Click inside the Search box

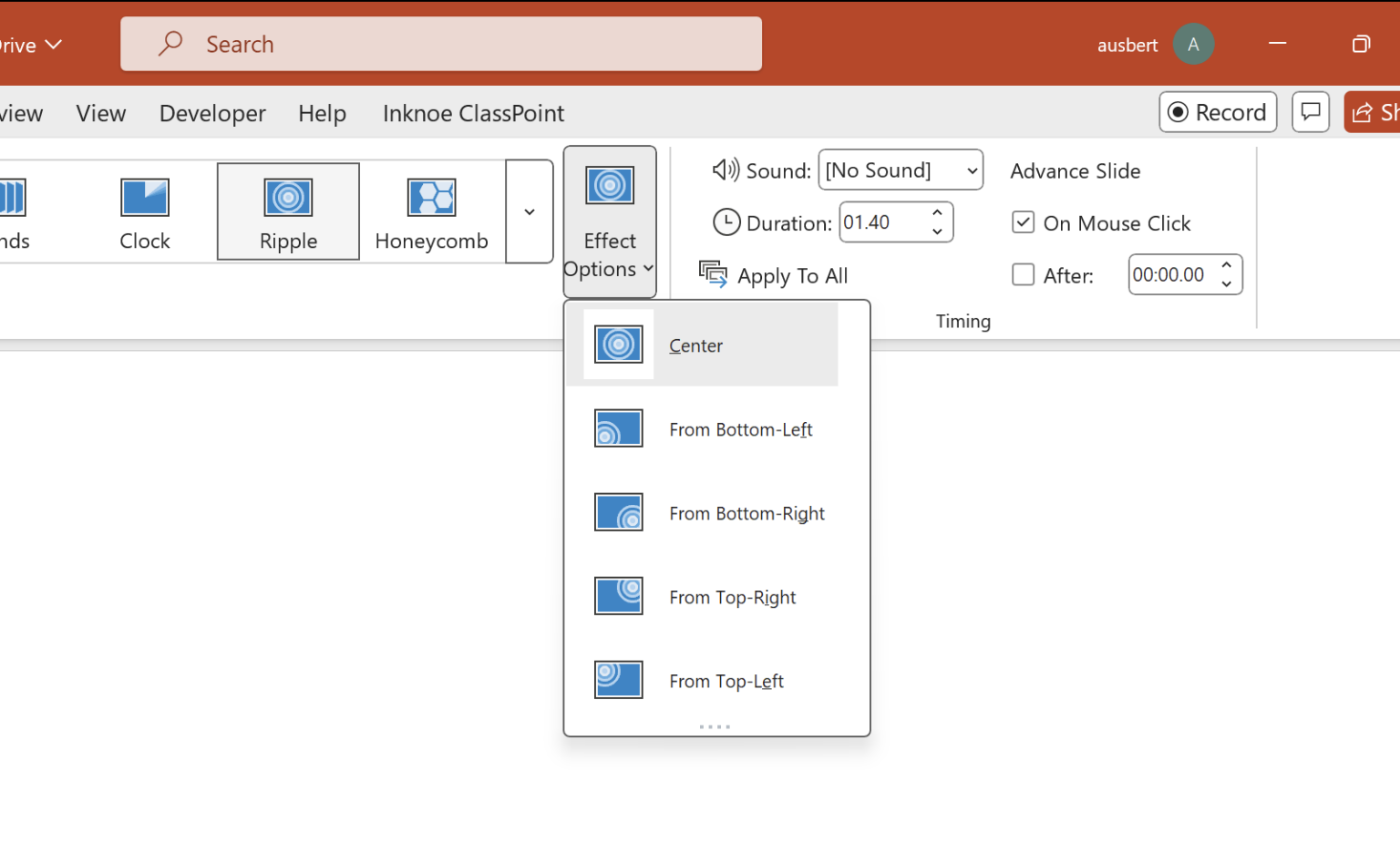point(441,43)
